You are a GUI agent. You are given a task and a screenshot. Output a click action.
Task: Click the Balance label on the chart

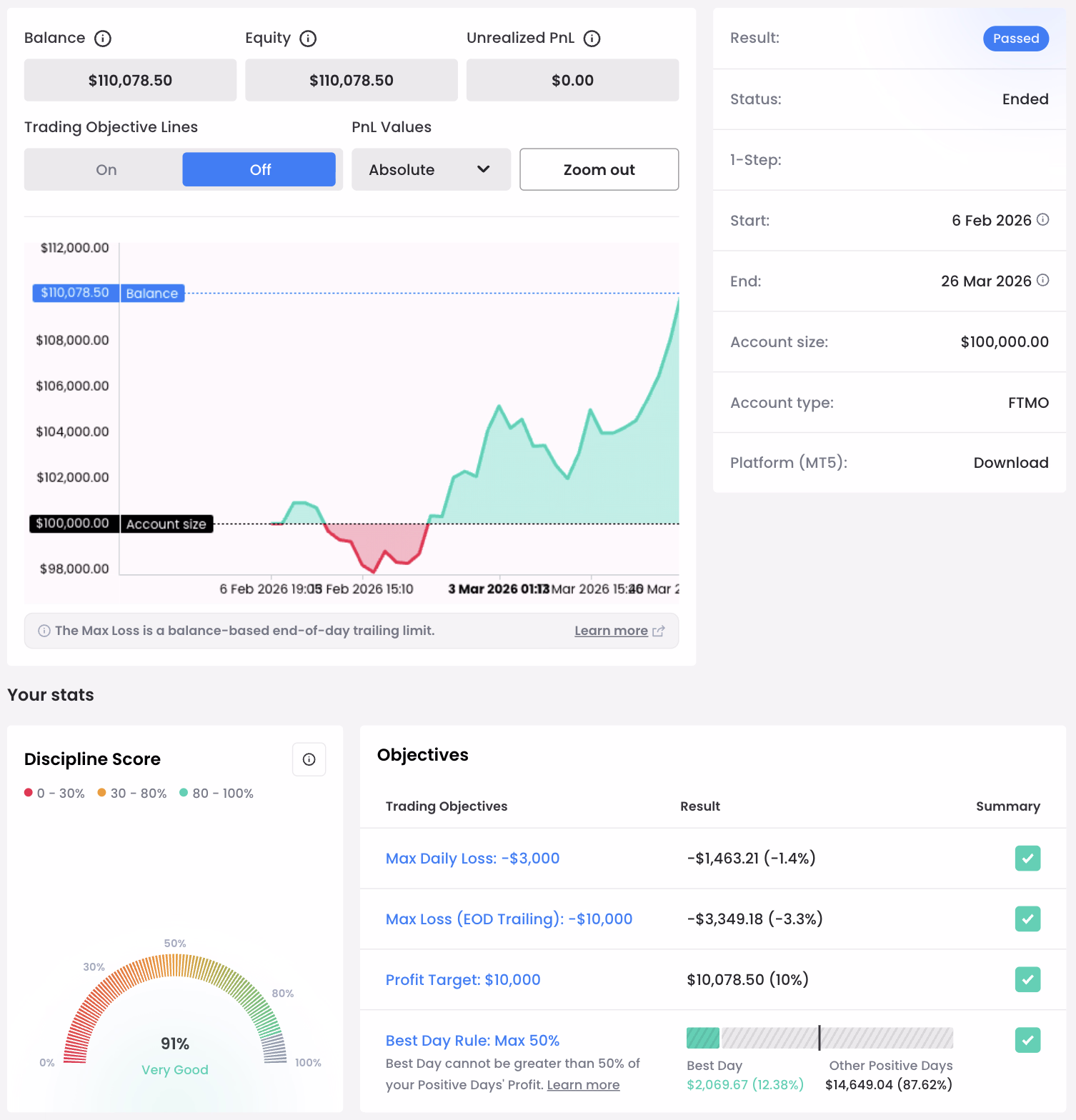point(152,294)
